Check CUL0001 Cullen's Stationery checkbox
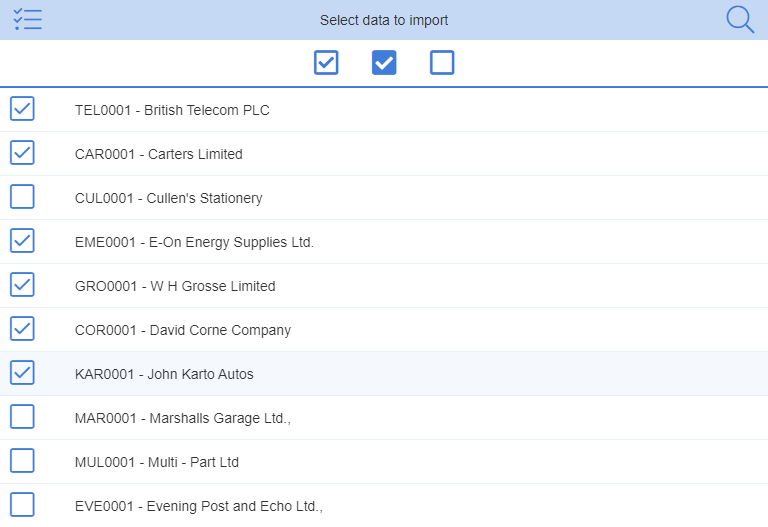Image resolution: width=768 pixels, height=527 pixels. (22, 196)
